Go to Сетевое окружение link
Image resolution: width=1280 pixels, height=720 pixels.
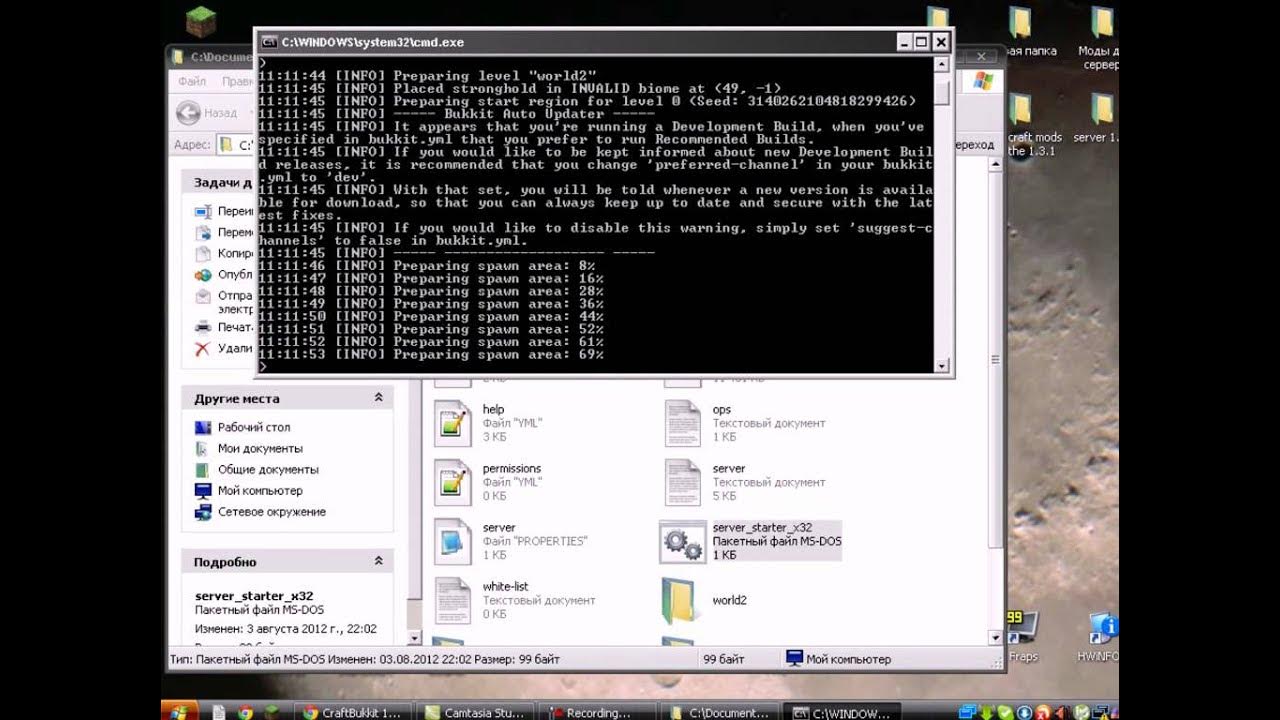coord(272,512)
